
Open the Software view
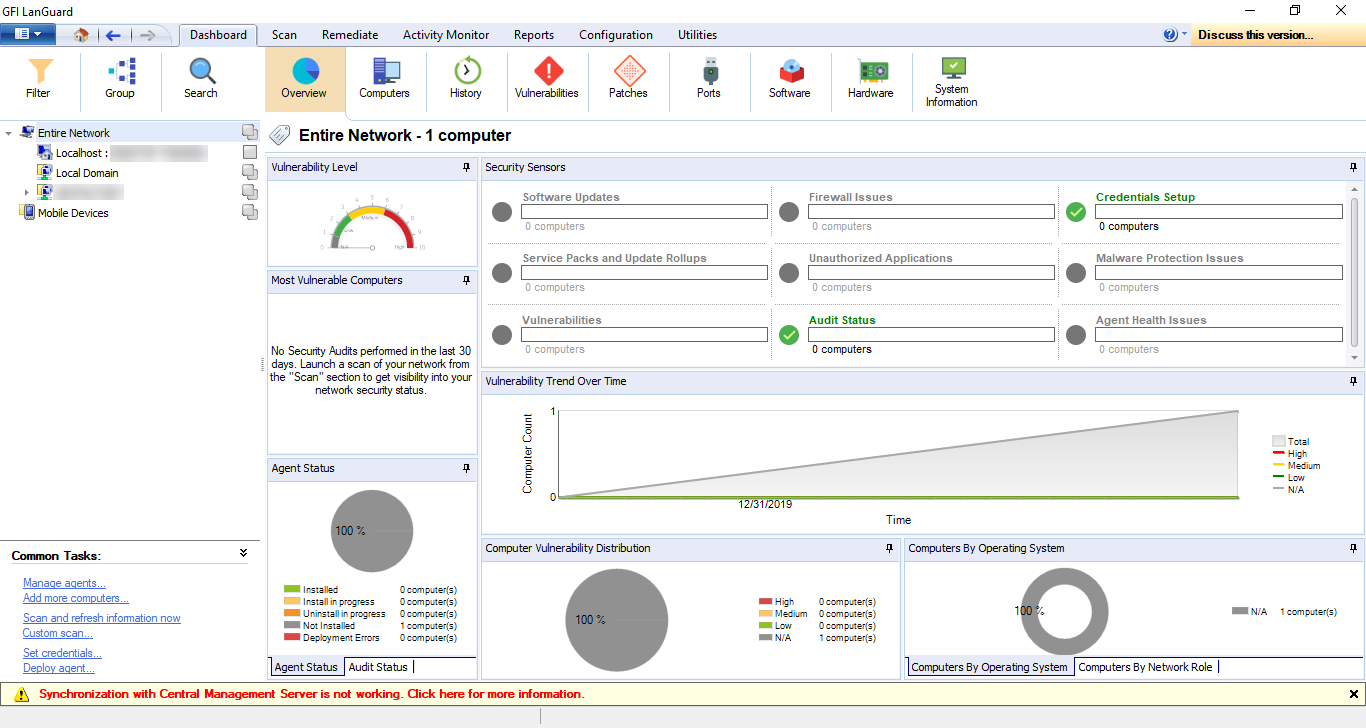tap(790, 79)
